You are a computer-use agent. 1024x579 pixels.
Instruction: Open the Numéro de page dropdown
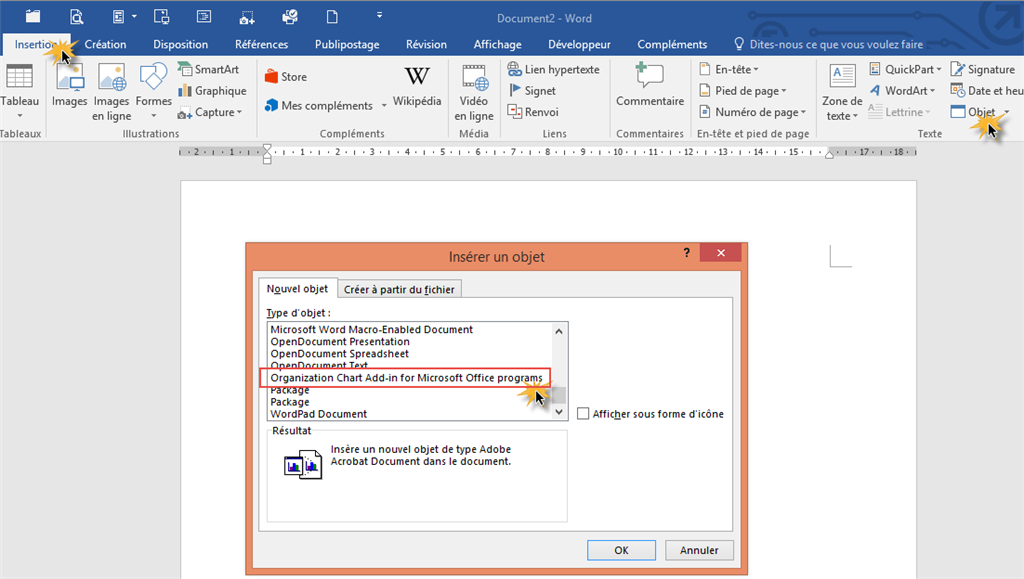point(753,112)
